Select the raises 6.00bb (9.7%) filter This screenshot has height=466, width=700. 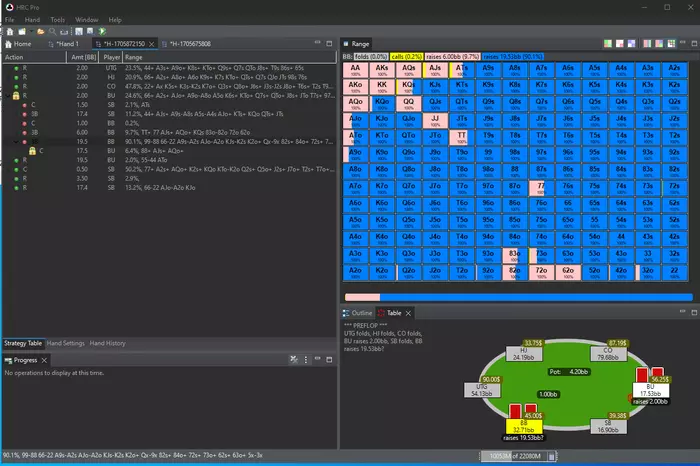[452, 57]
